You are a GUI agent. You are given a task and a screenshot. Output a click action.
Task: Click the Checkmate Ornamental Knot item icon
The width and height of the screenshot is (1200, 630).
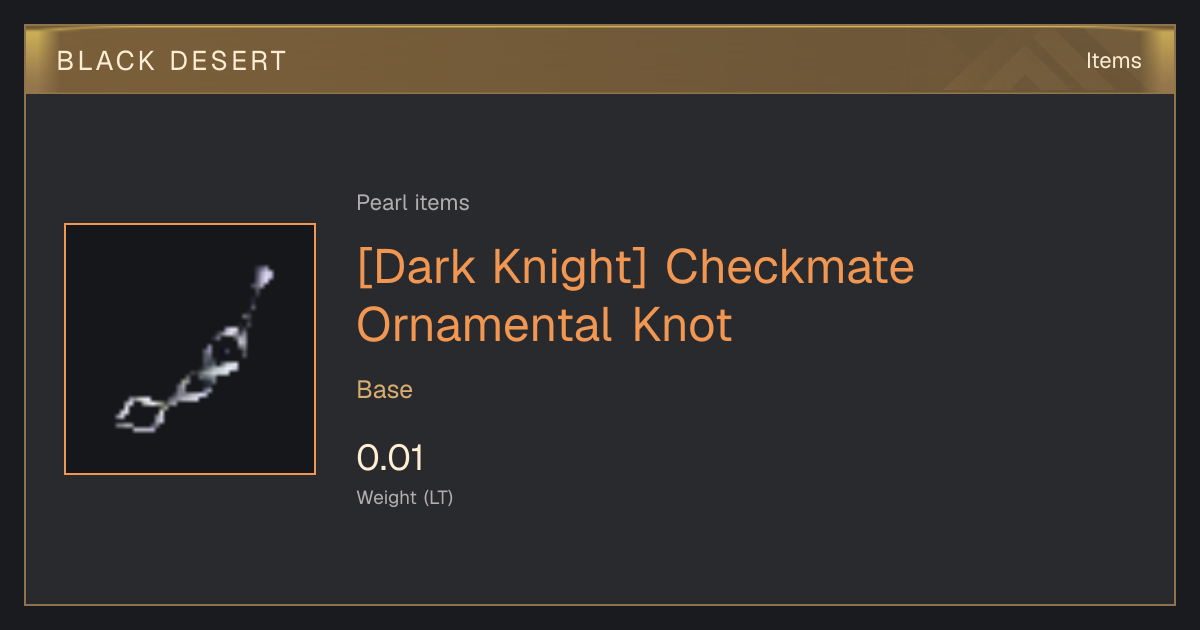tap(190, 349)
